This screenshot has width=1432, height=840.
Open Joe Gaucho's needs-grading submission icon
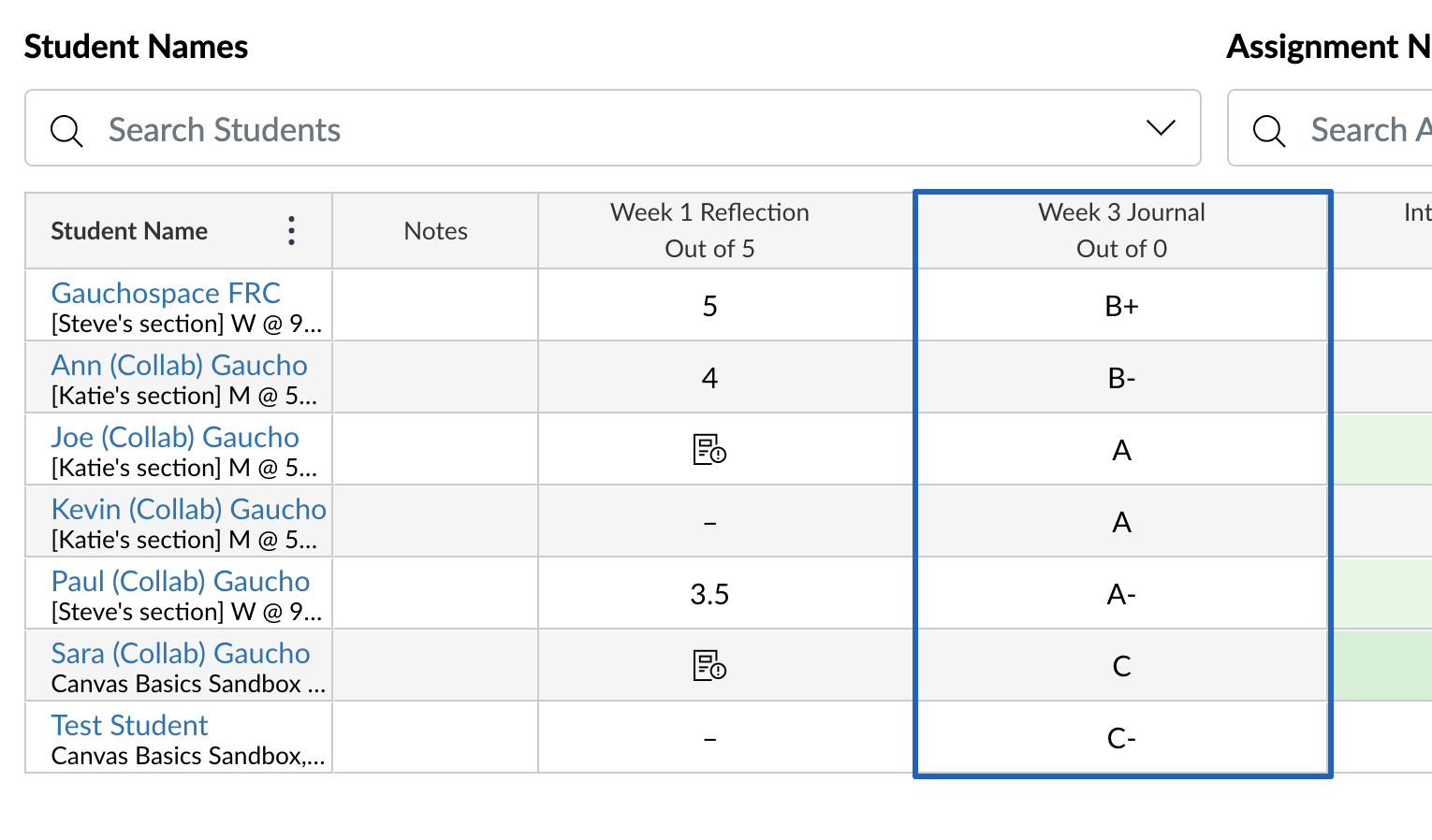(709, 449)
